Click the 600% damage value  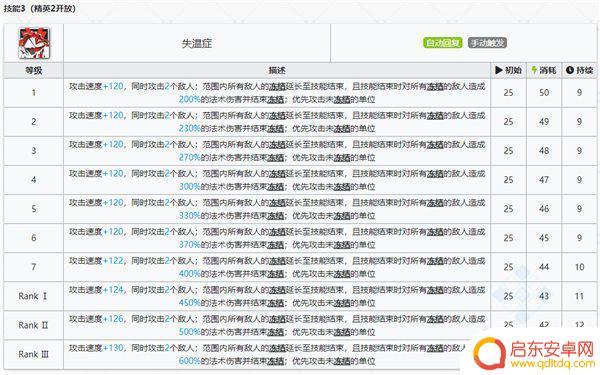click(189, 361)
